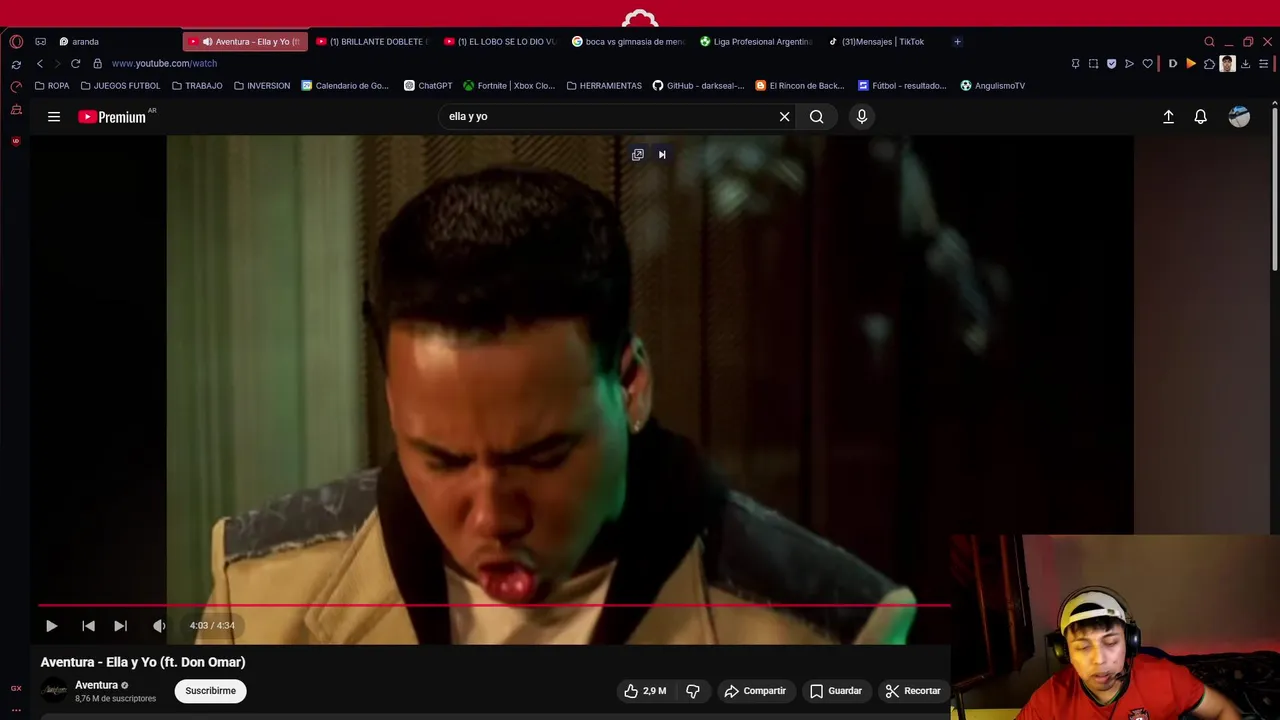Switch to Liga Profesional Argentina tab
Viewport: 1280px width, 720px height.
click(756, 42)
